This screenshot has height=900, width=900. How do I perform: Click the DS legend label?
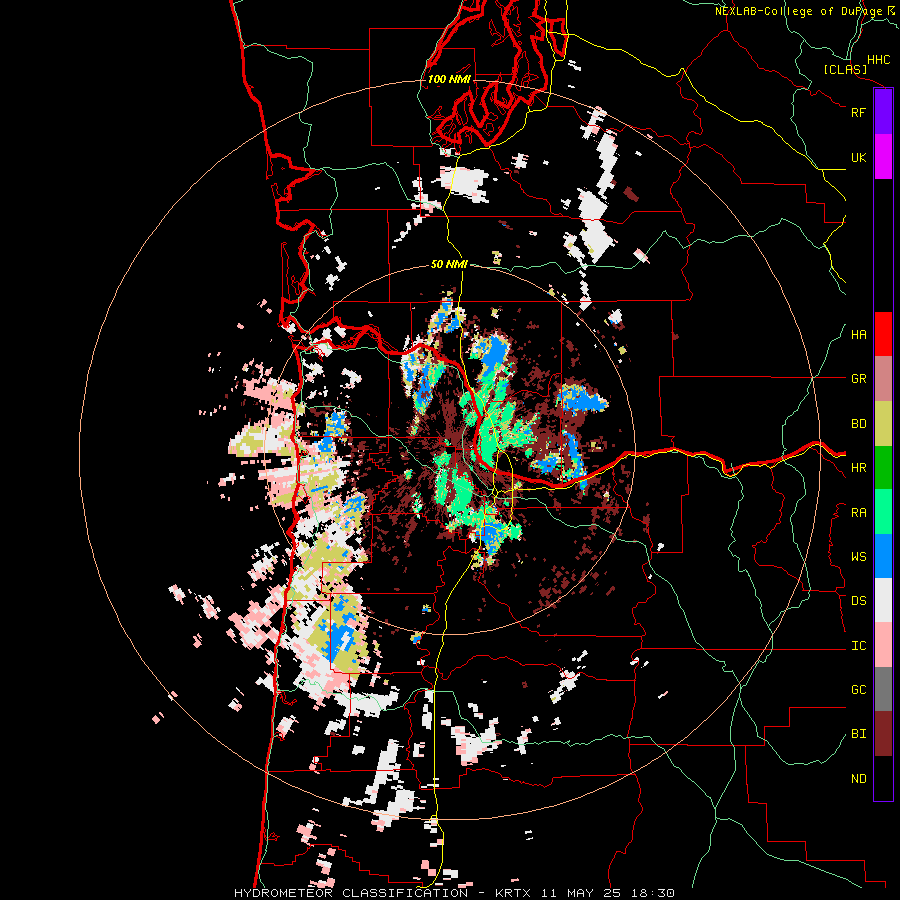(858, 601)
